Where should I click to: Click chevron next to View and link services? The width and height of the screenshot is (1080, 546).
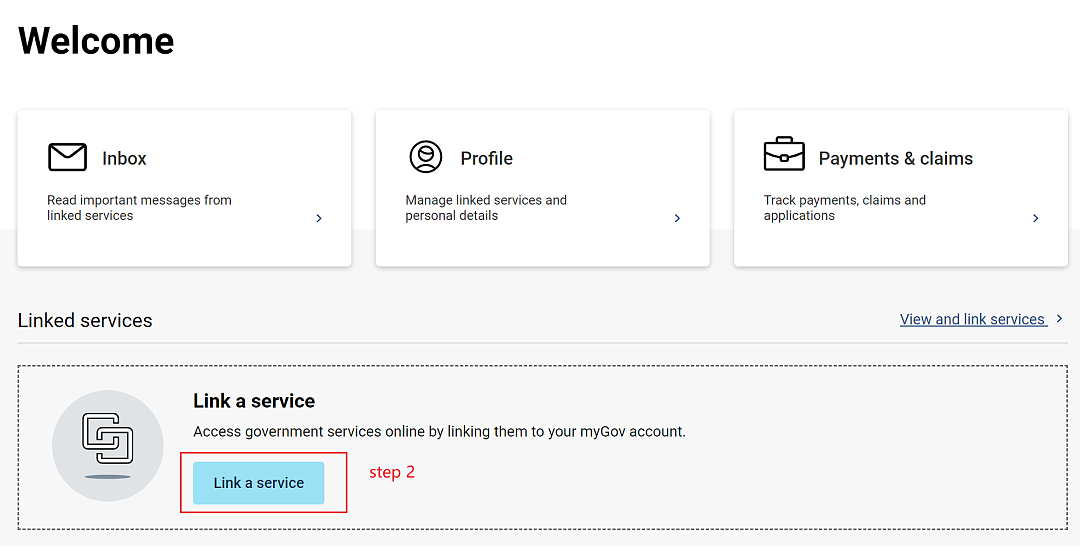tap(1059, 319)
